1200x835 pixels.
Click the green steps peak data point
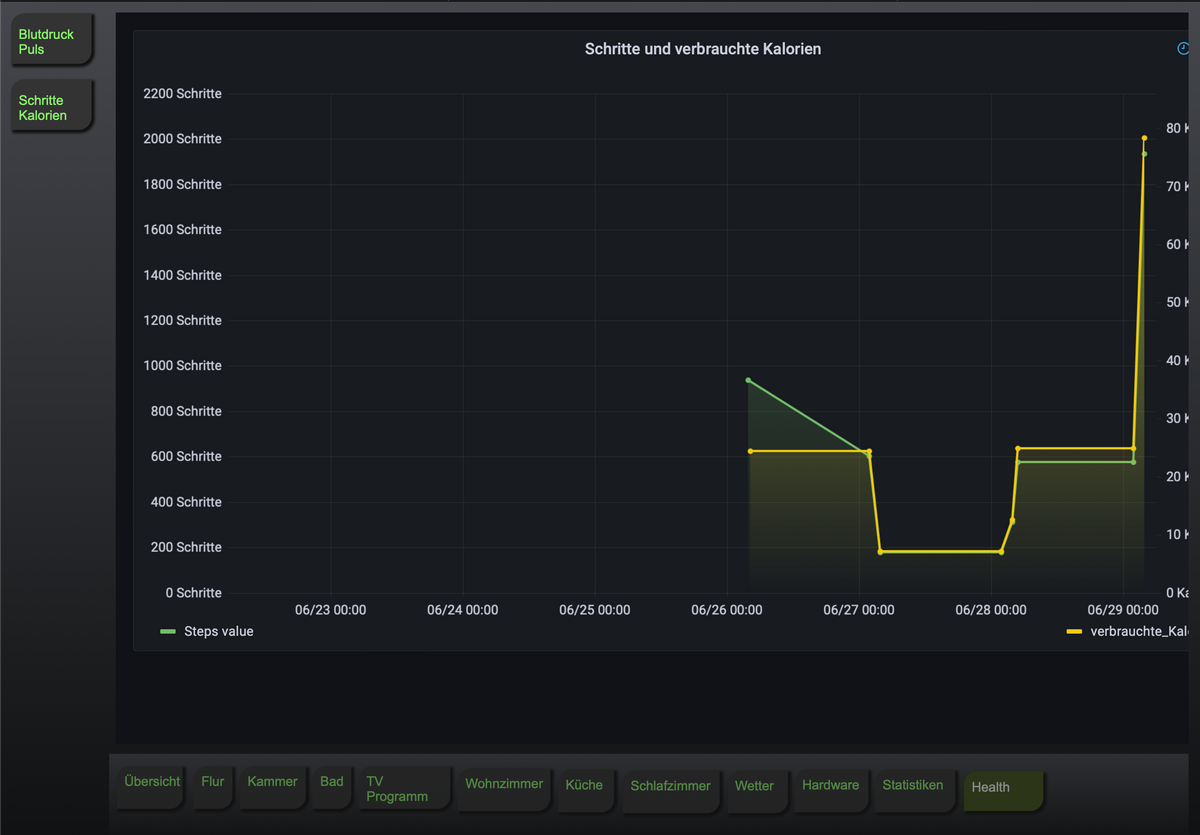[x=1145, y=154]
